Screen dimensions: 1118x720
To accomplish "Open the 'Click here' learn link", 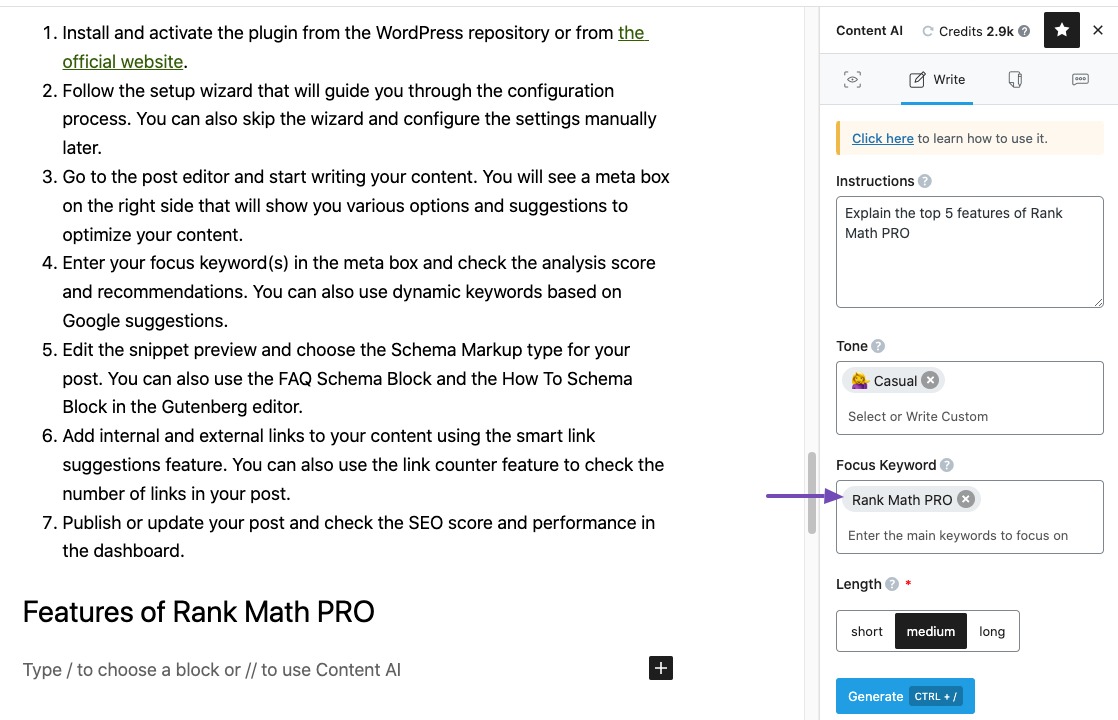I will pos(882,138).
